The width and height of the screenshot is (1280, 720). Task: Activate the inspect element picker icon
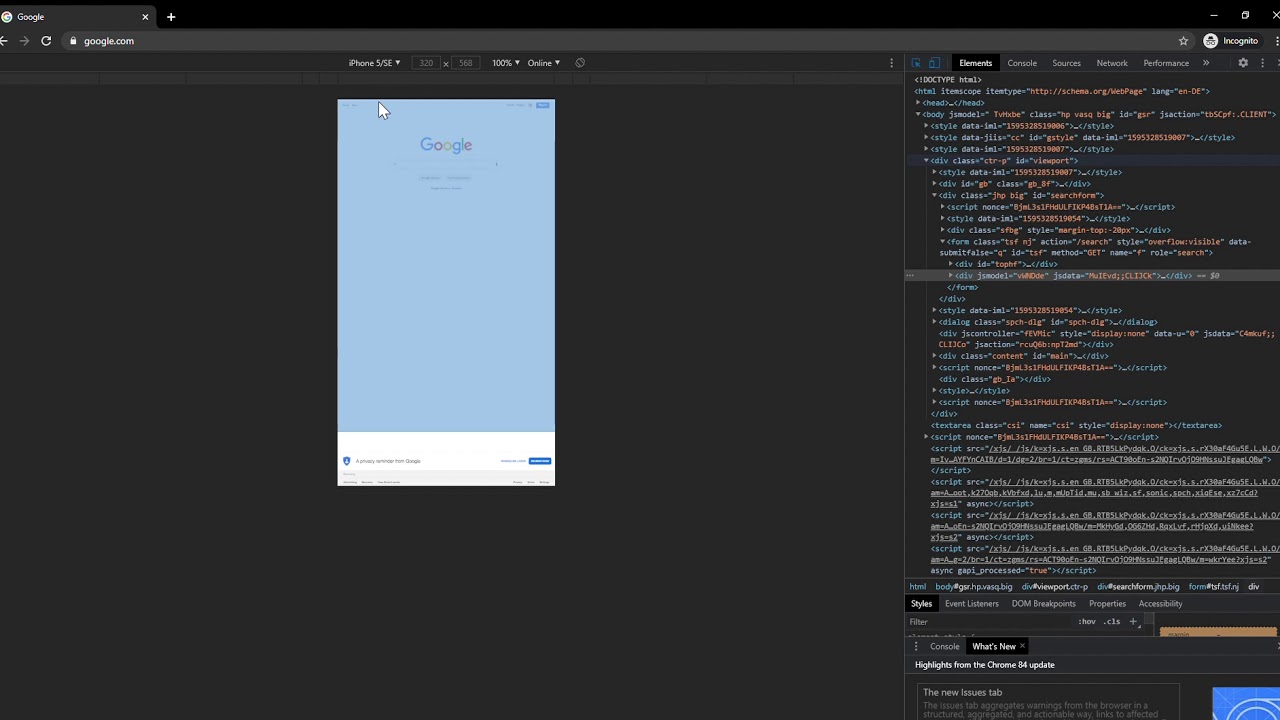pyautogui.click(x=916, y=63)
